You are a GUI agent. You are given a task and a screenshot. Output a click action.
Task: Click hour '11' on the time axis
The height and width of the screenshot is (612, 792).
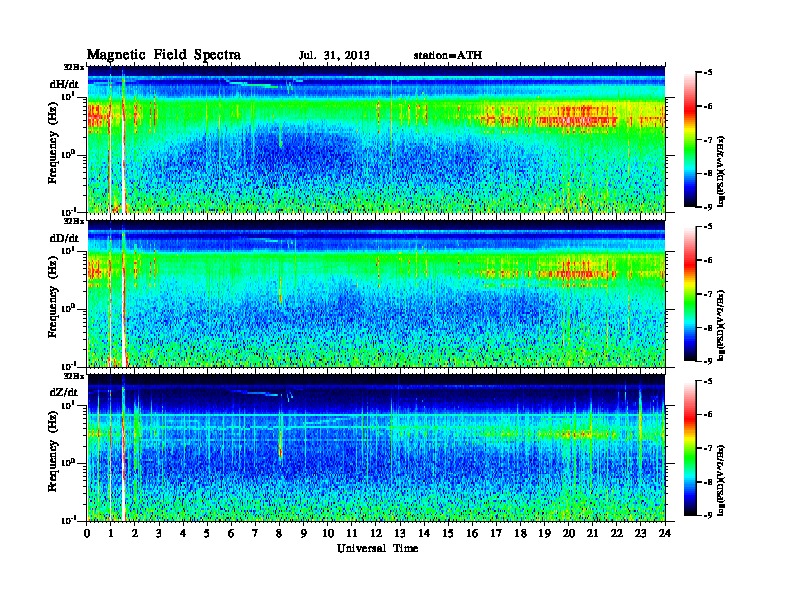[352, 533]
